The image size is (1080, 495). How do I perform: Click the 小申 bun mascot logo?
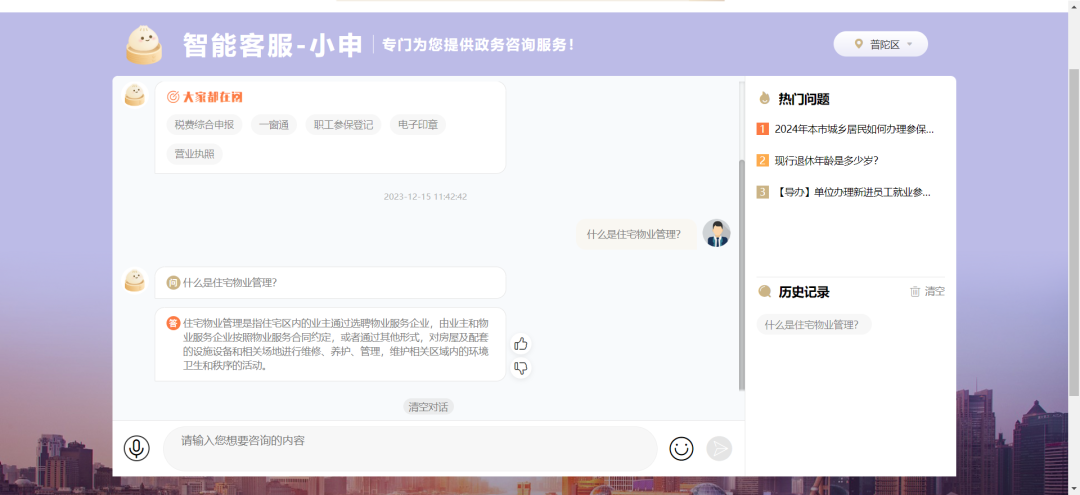[x=143, y=45]
